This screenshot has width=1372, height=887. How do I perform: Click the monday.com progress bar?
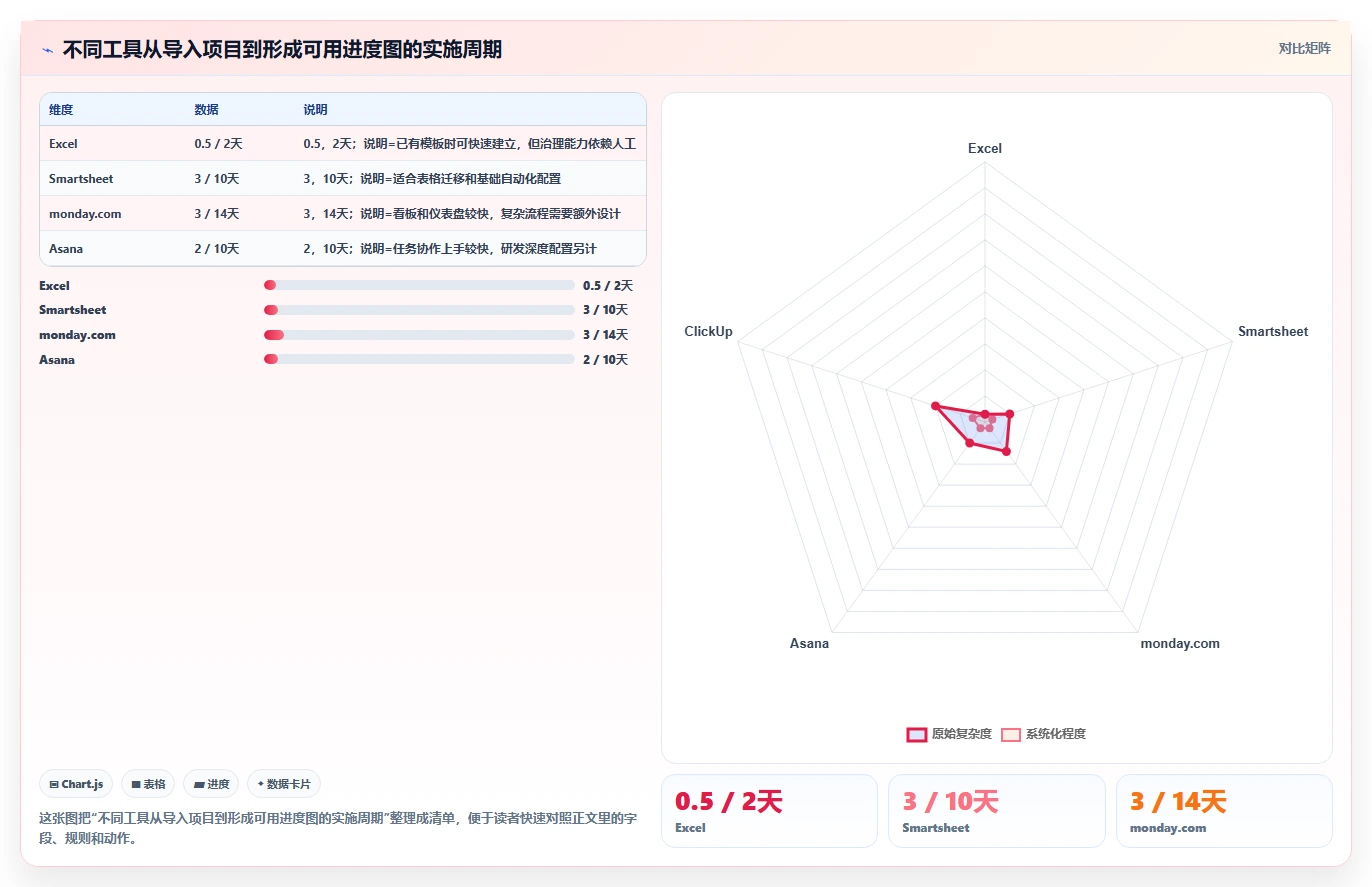coord(419,335)
